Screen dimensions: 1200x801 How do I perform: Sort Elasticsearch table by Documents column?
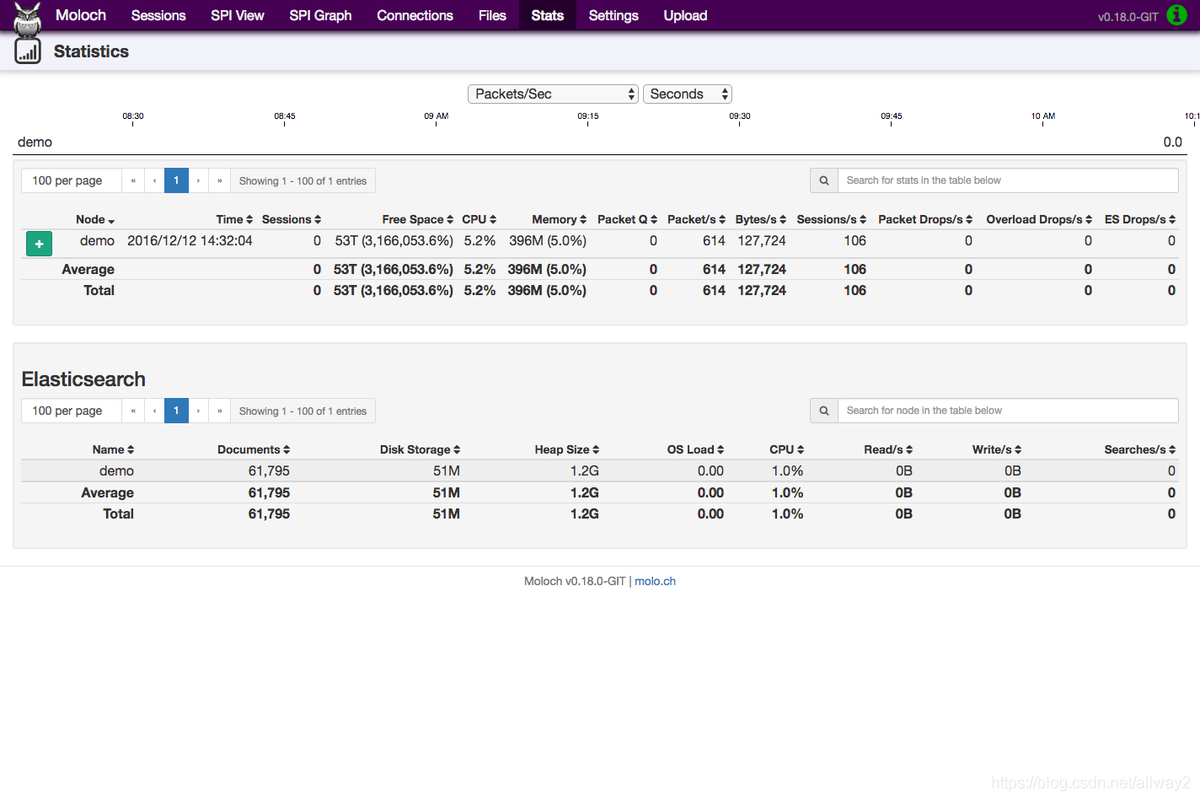254,450
